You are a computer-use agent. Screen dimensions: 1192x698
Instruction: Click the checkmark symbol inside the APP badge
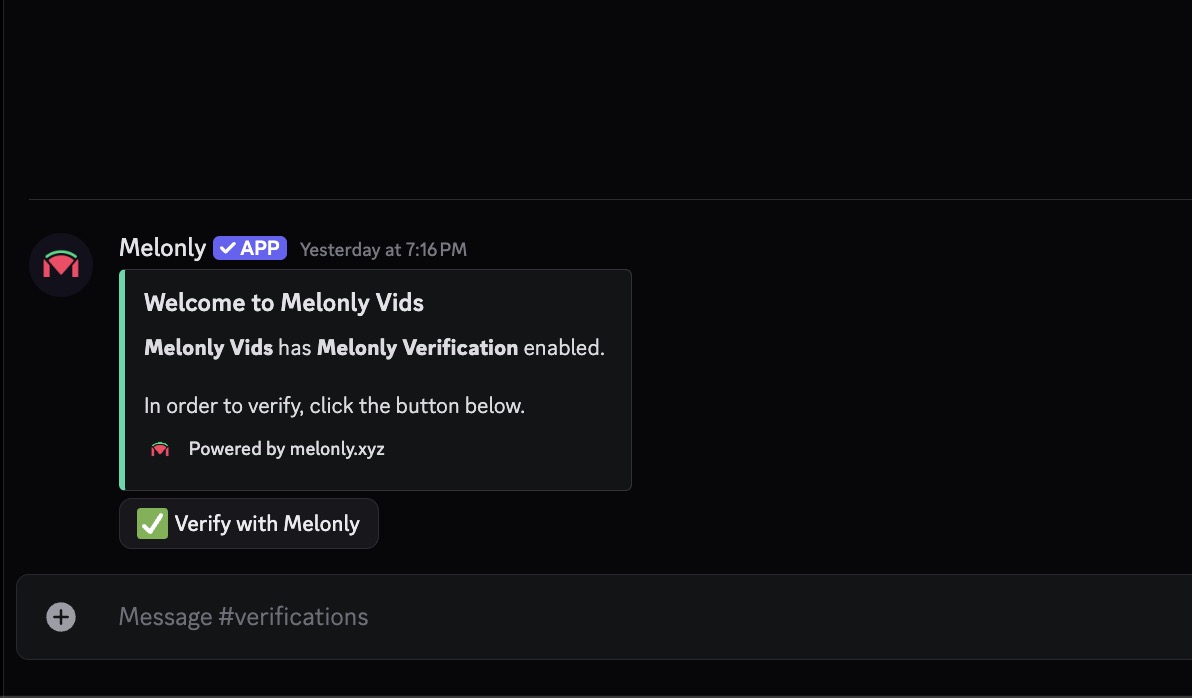(x=227, y=247)
